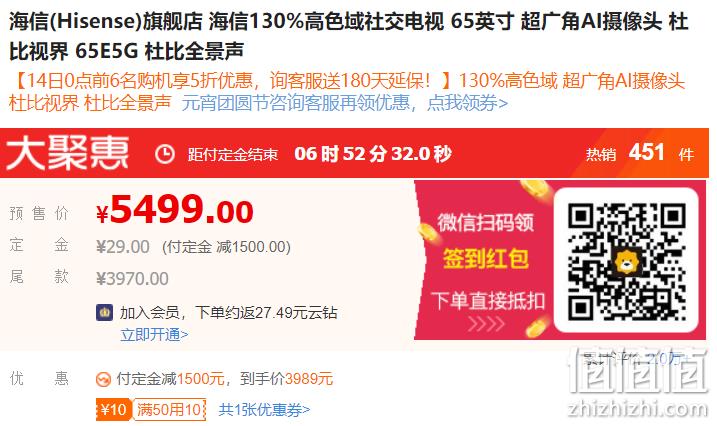Click the triple chevron arrows under 下单直接抵扣
The width and height of the screenshot is (717, 426).
[486, 324]
